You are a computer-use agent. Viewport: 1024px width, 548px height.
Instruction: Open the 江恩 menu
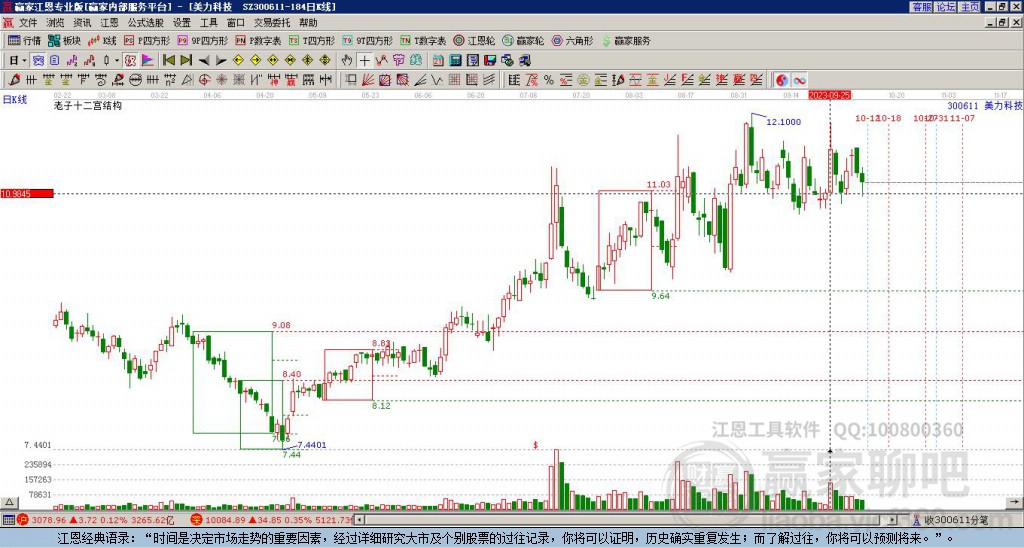click(x=109, y=23)
